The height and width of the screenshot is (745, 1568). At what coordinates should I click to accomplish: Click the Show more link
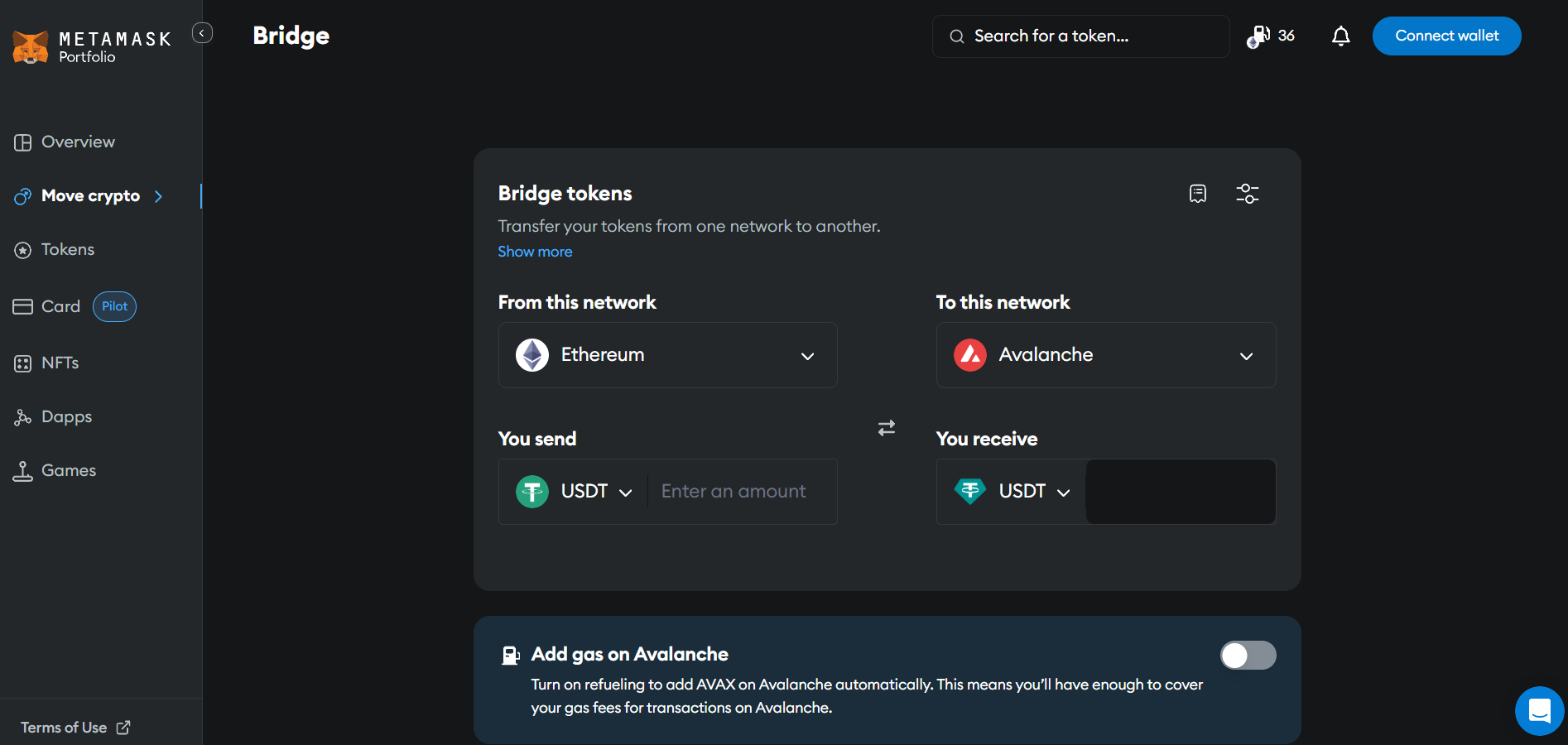click(535, 252)
